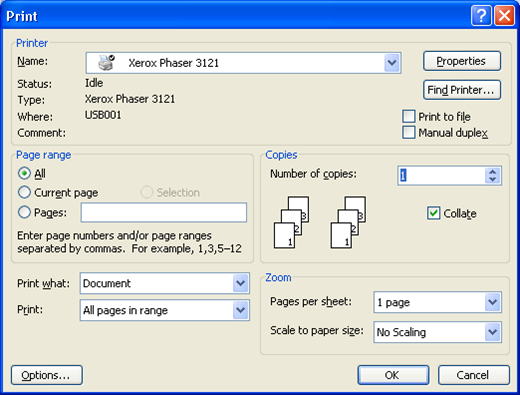Increase number of copies with up arrow
Image resolution: width=520 pixels, height=395 pixels.
tap(493, 172)
